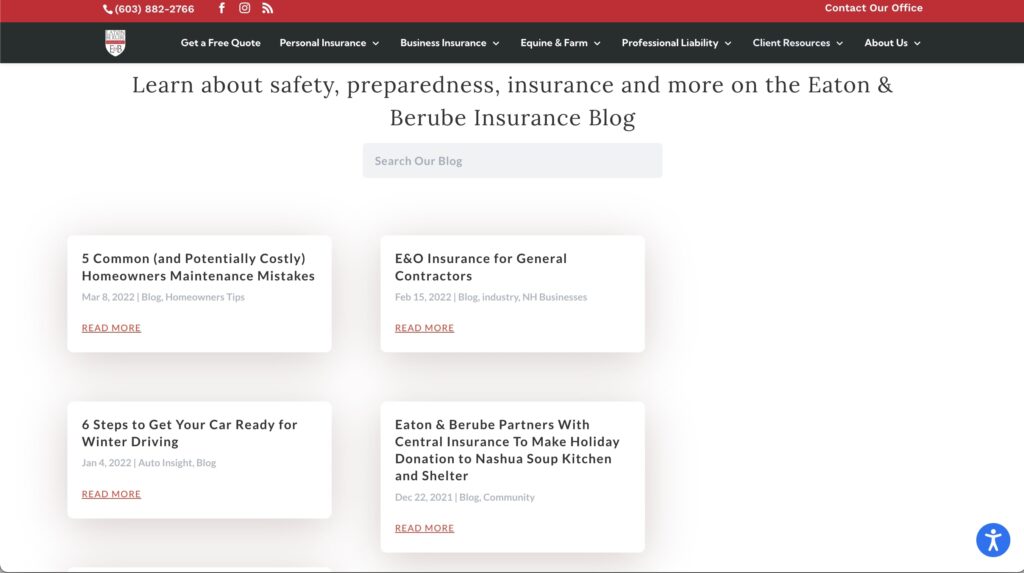This screenshot has height=573, width=1024.
Task: Open the Instagram icon link
Action: [244, 8]
